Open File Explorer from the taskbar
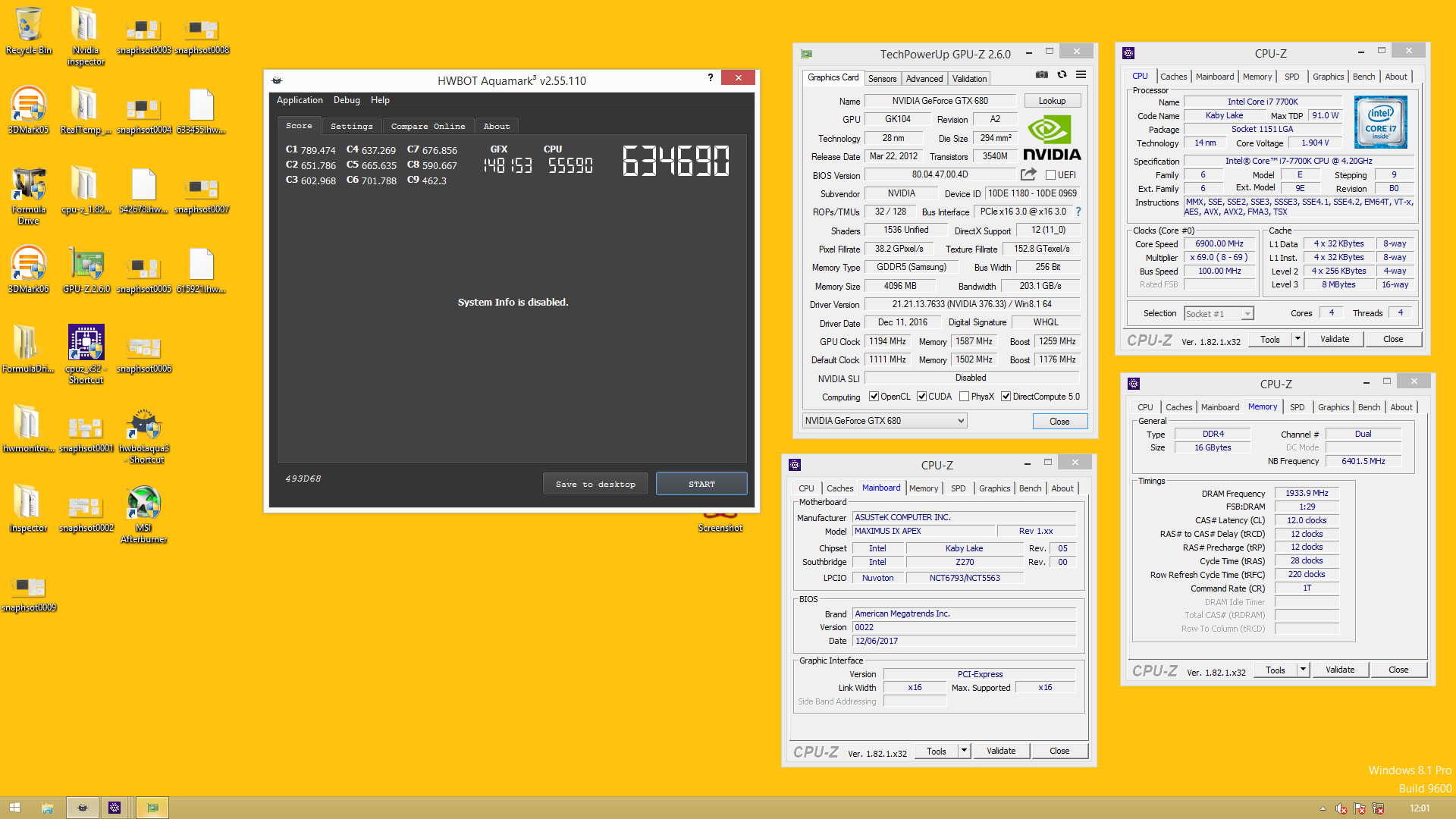The height and width of the screenshot is (819, 1456). [x=47, y=808]
